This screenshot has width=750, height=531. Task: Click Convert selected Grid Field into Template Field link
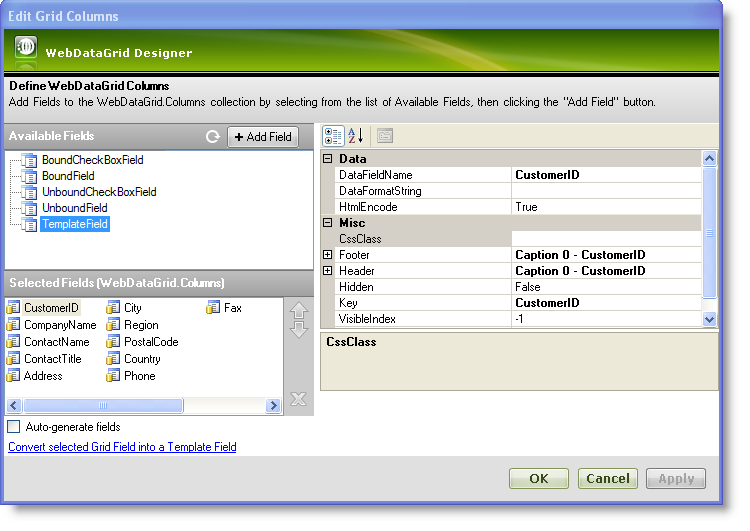click(x=122, y=447)
